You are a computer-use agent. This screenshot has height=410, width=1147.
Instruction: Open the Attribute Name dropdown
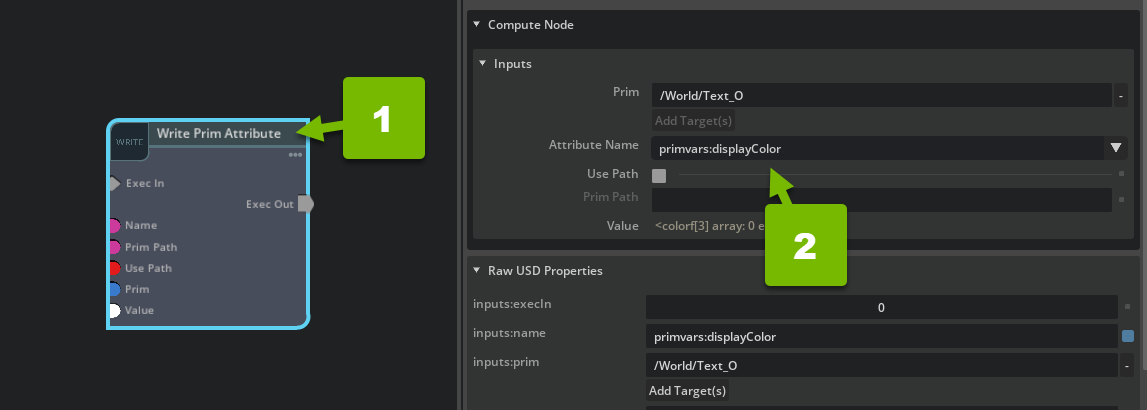tap(1116, 148)
